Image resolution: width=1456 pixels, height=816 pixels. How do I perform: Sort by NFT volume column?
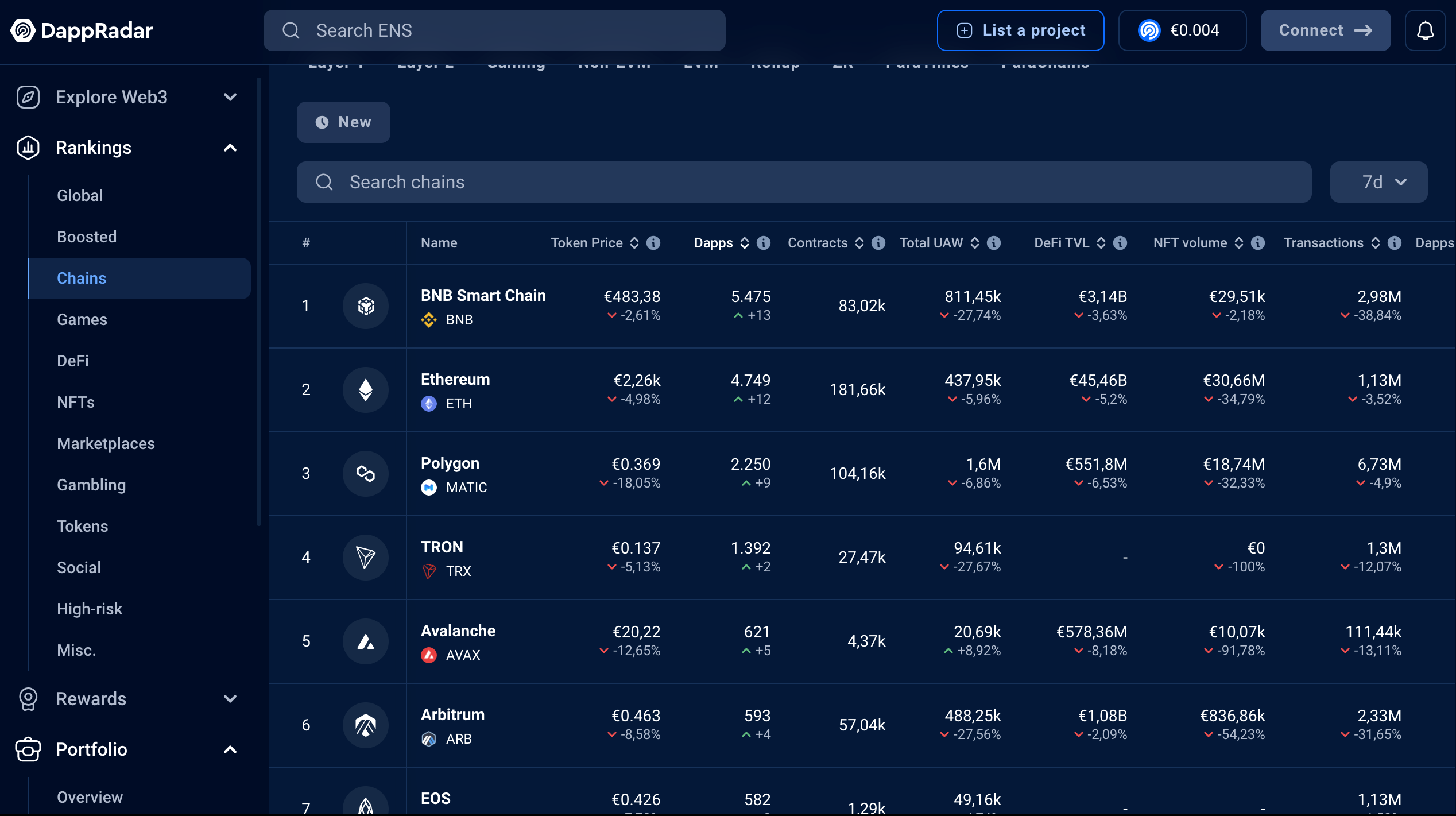tap(1239, 243)
